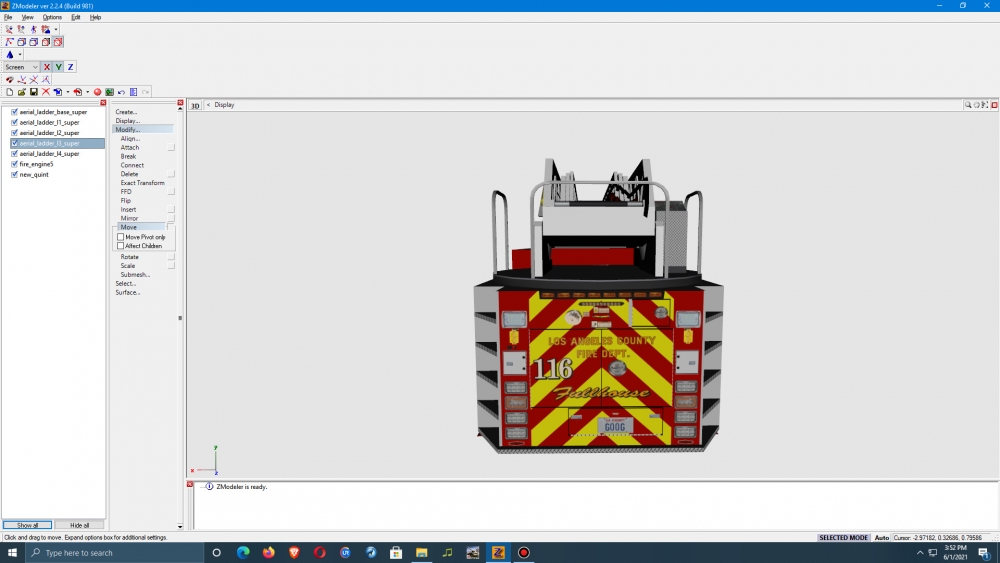
Task: Click the red-black magnet snap icon
Action: [10, 80]
